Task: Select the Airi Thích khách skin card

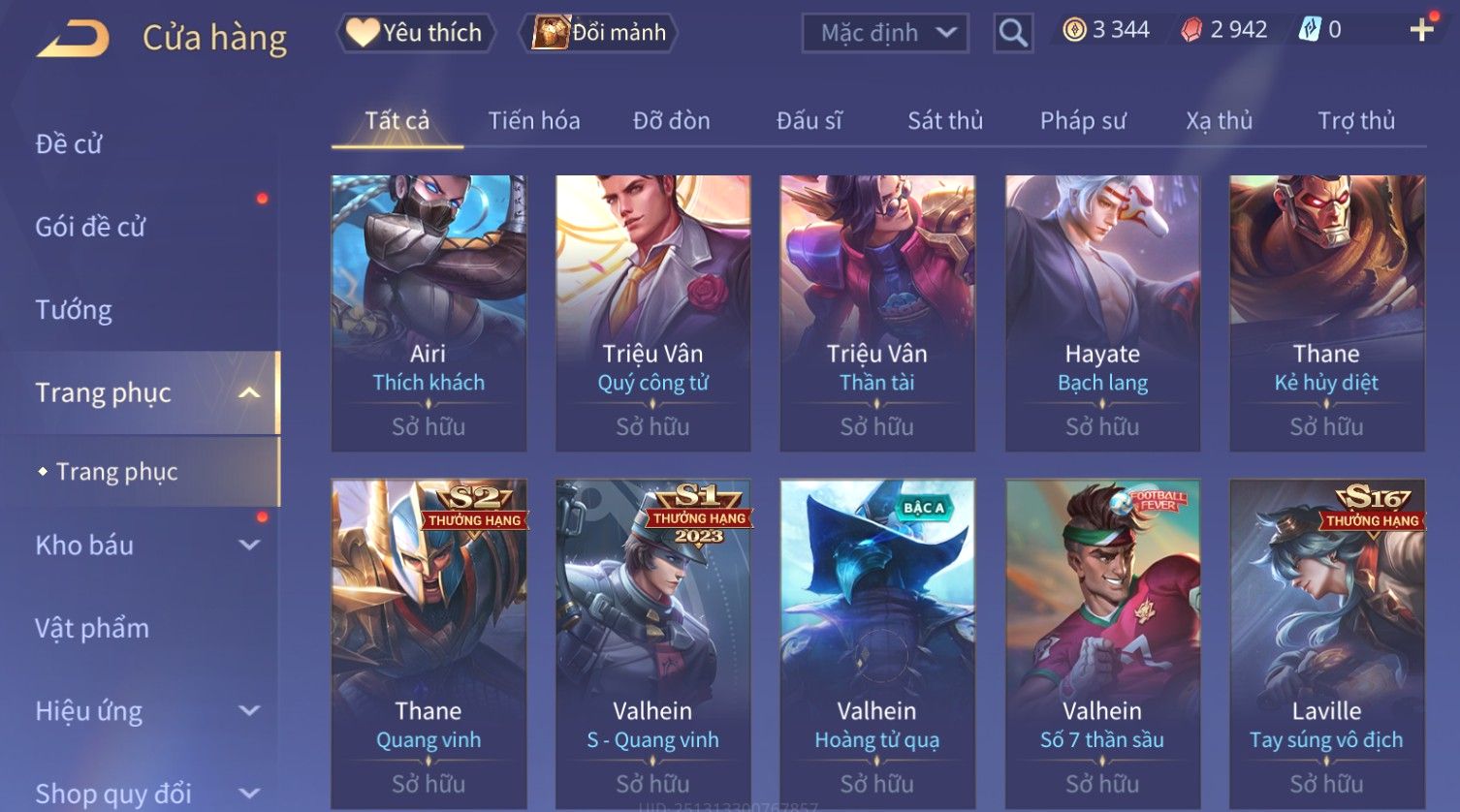Action: [428, 313]
